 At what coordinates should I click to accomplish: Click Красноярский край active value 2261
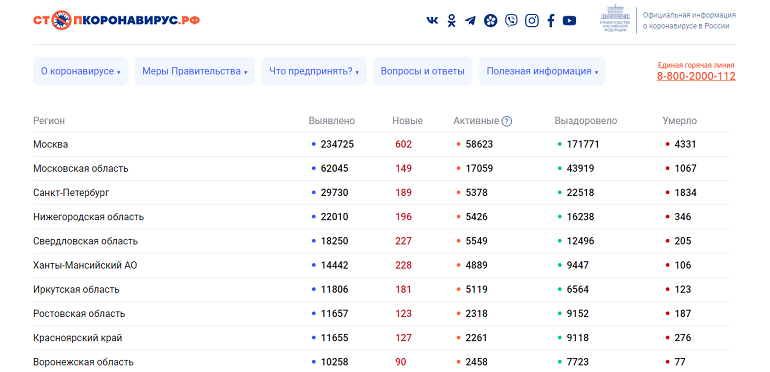(x=476, y=338)
